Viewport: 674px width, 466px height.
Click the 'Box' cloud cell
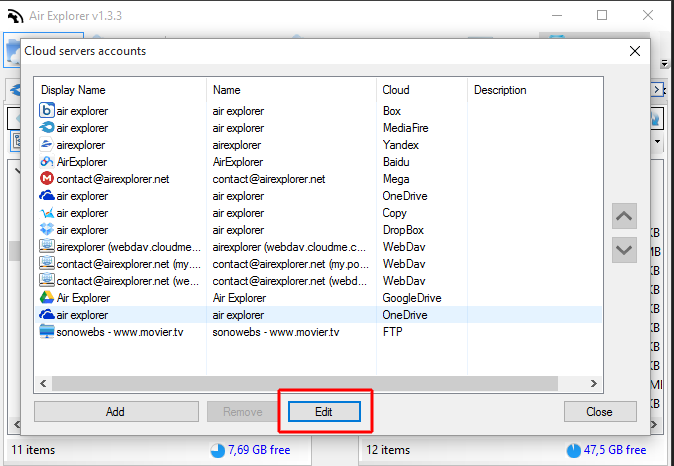point(392,111)
